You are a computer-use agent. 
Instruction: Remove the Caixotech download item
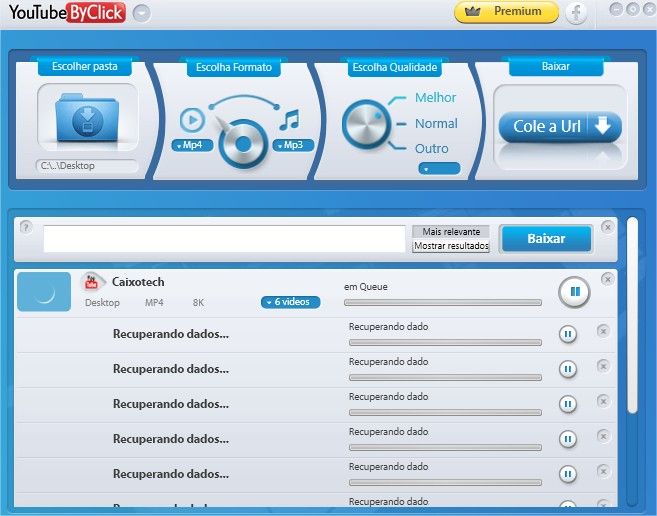(x=607, y=279)
